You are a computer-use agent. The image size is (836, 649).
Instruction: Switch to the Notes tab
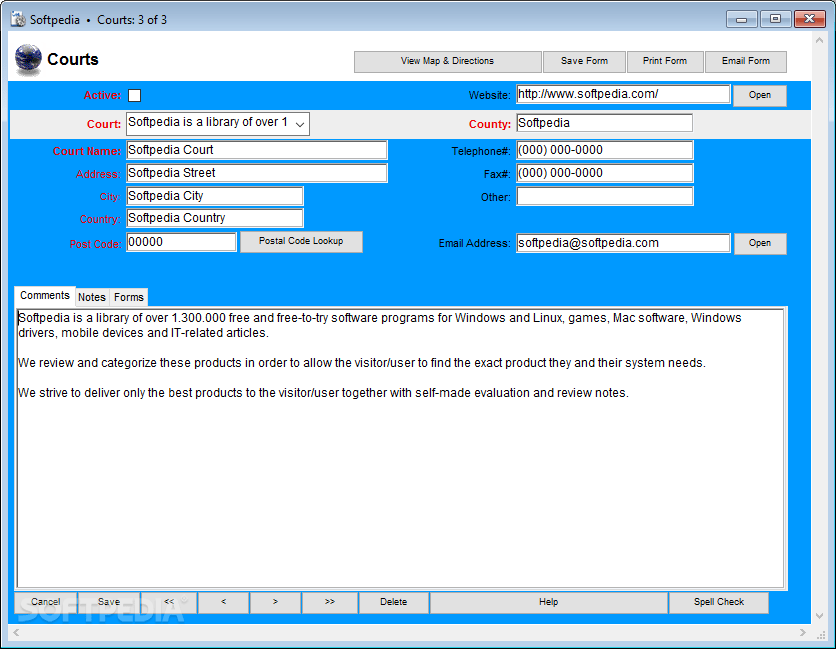pyautogui.click(x=91, y=297)
